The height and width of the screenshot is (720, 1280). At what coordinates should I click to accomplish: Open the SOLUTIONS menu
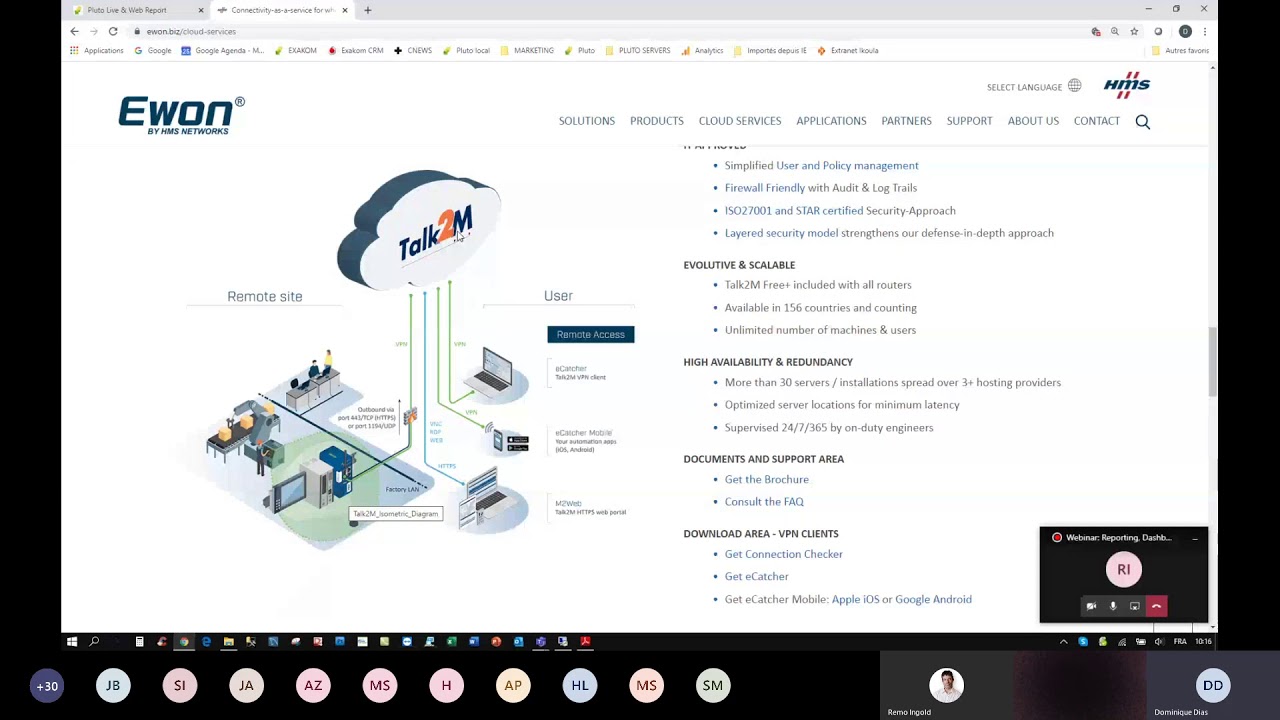pos(587,121)
